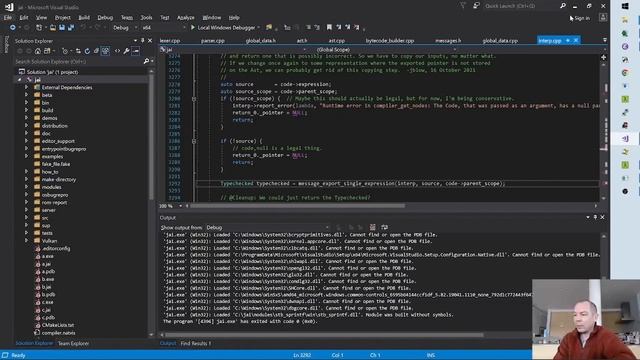Toggle word wrap in Output window
The height and width of the screenshot is (360, 640).
point(384,227)
